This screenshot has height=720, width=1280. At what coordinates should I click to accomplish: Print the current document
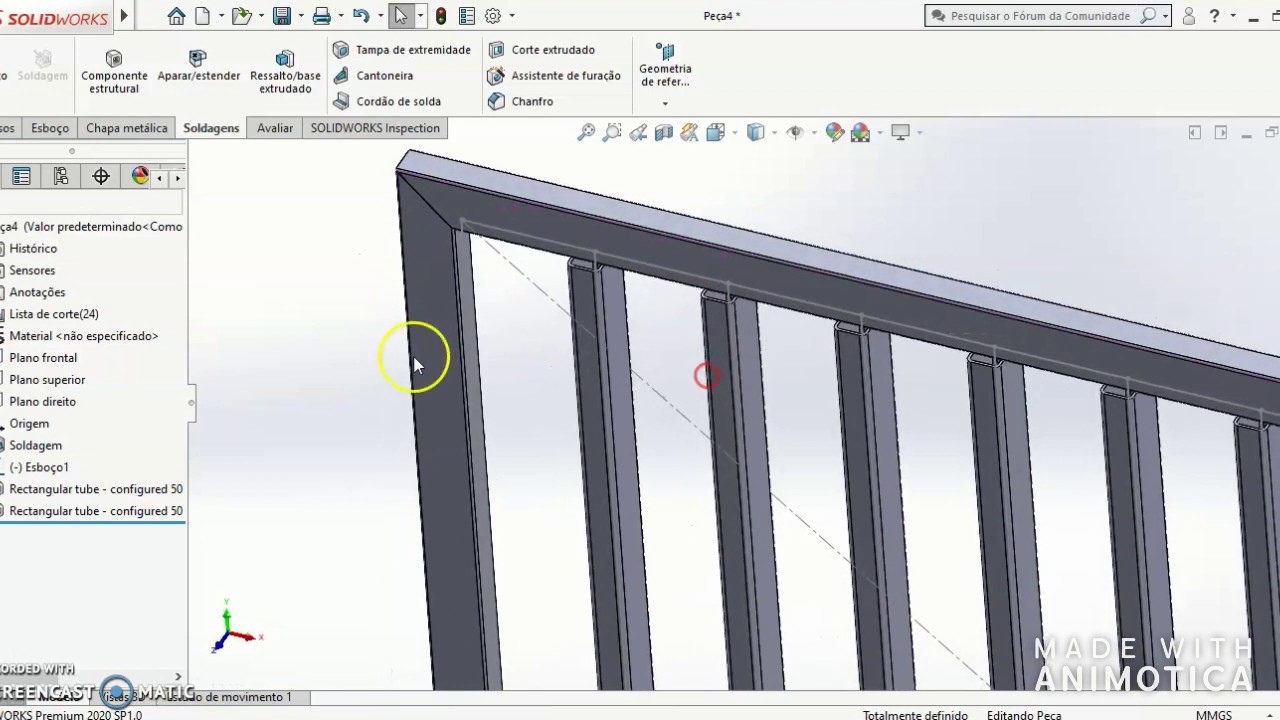(321, 16)
